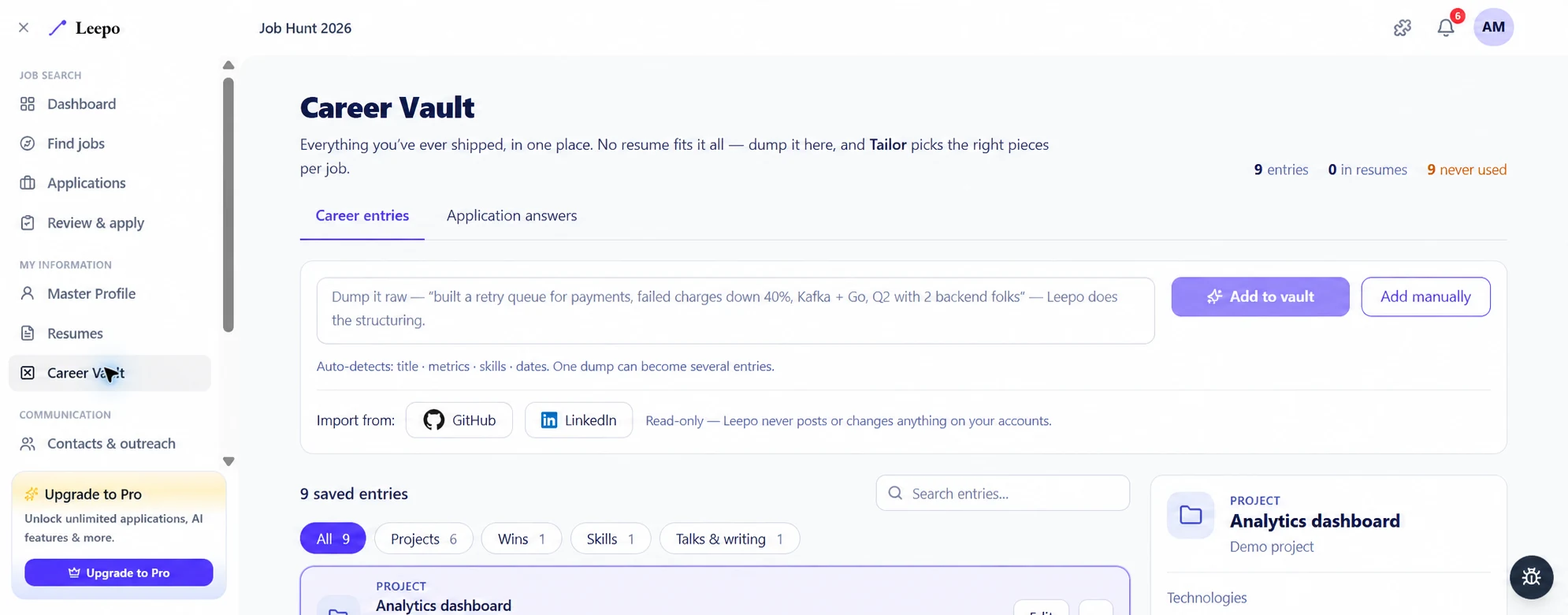This screenshot has height=615, width=1568.
Task: Open notifications bell with 6 badge
Action: 1446,28
